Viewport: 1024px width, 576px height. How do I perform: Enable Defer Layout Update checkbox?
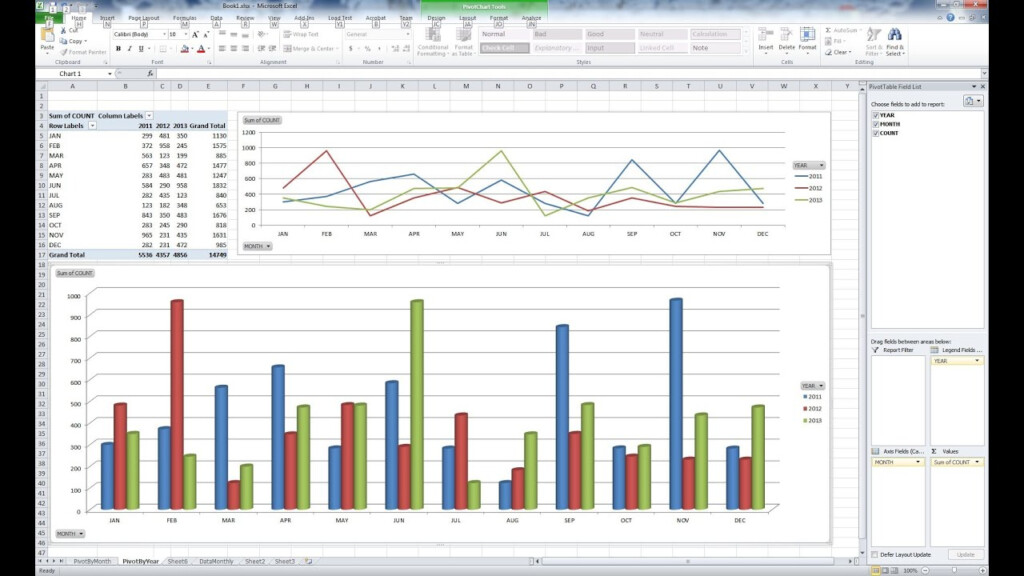(875, 554)
